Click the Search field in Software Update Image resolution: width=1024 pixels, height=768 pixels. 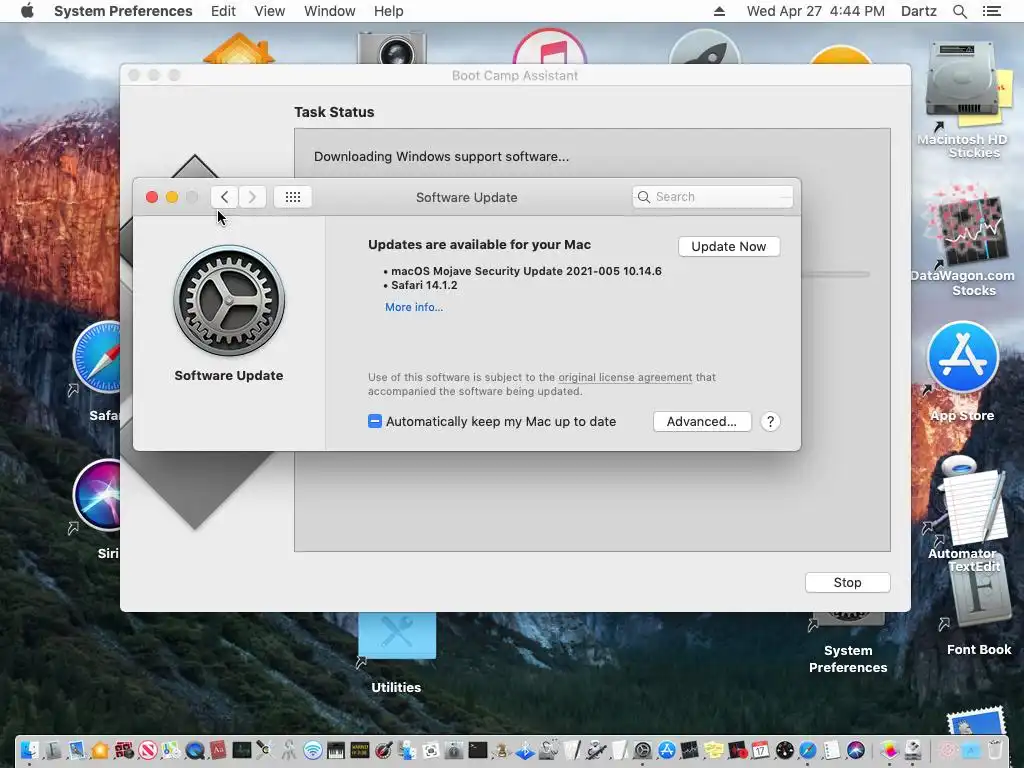point(712,197)
